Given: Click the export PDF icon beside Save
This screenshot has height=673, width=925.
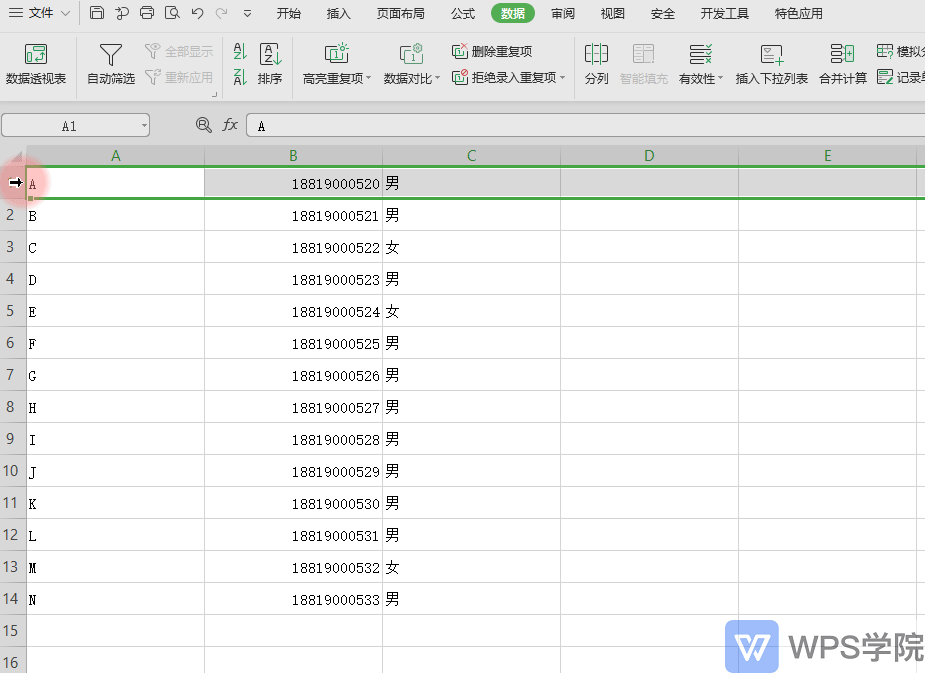Looking at the screenshot, I should (x=122, y=12).
